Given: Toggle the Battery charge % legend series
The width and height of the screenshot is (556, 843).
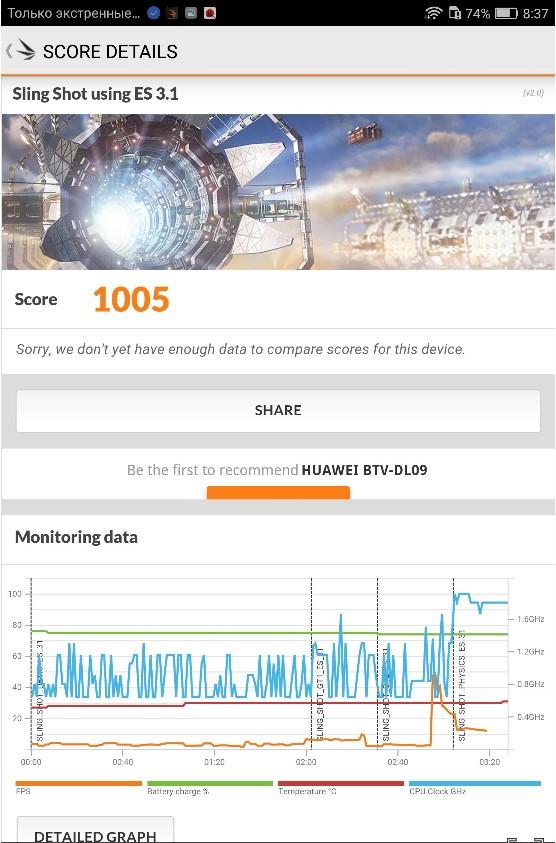Looking at the screenshot, I should (210, 788).
